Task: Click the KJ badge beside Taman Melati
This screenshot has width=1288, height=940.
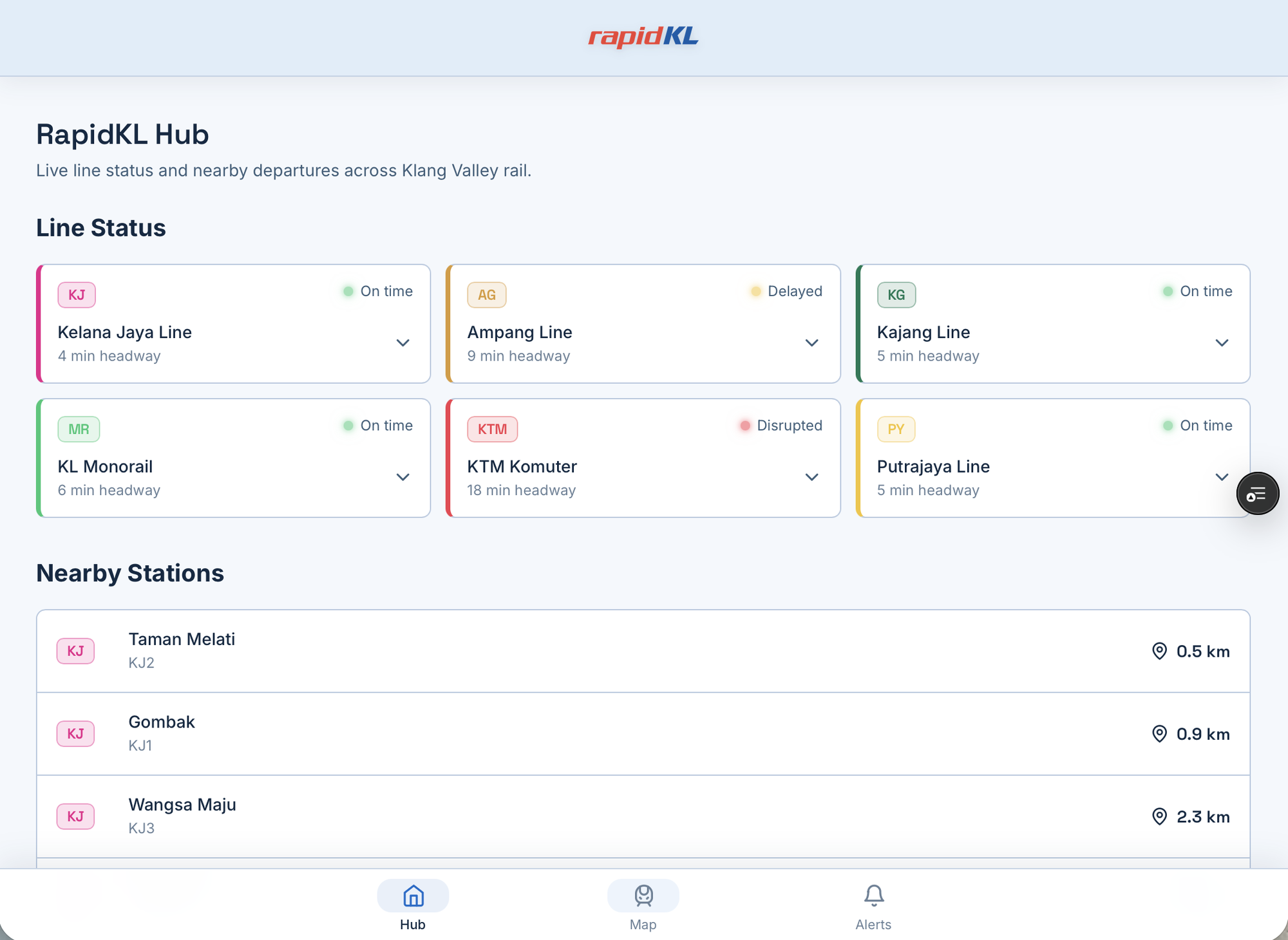Action: tap(75, 651)
